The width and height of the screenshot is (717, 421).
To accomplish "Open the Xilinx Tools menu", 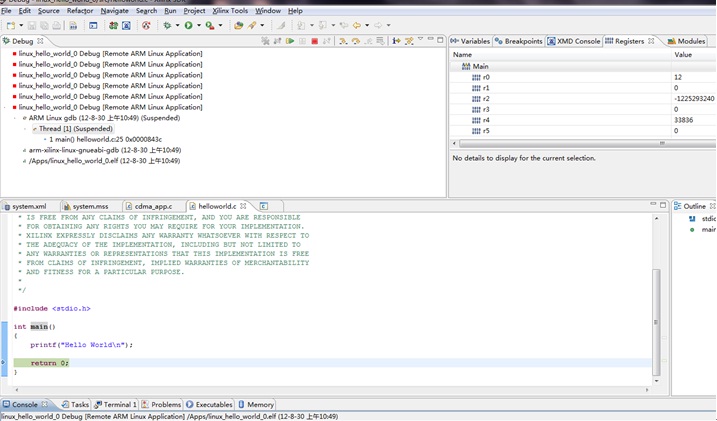I will (x=230, y=11).
